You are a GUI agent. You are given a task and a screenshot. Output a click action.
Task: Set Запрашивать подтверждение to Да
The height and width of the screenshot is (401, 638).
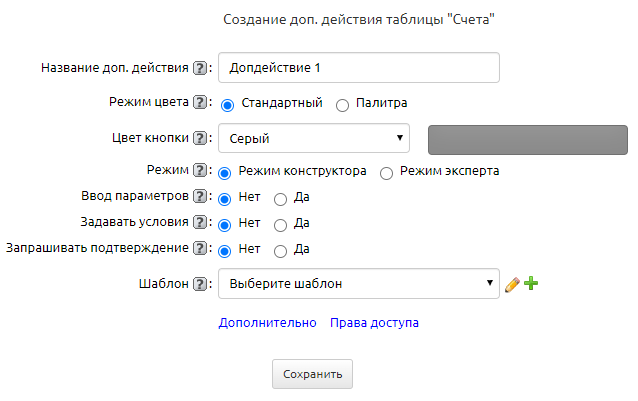coord(281,250)
